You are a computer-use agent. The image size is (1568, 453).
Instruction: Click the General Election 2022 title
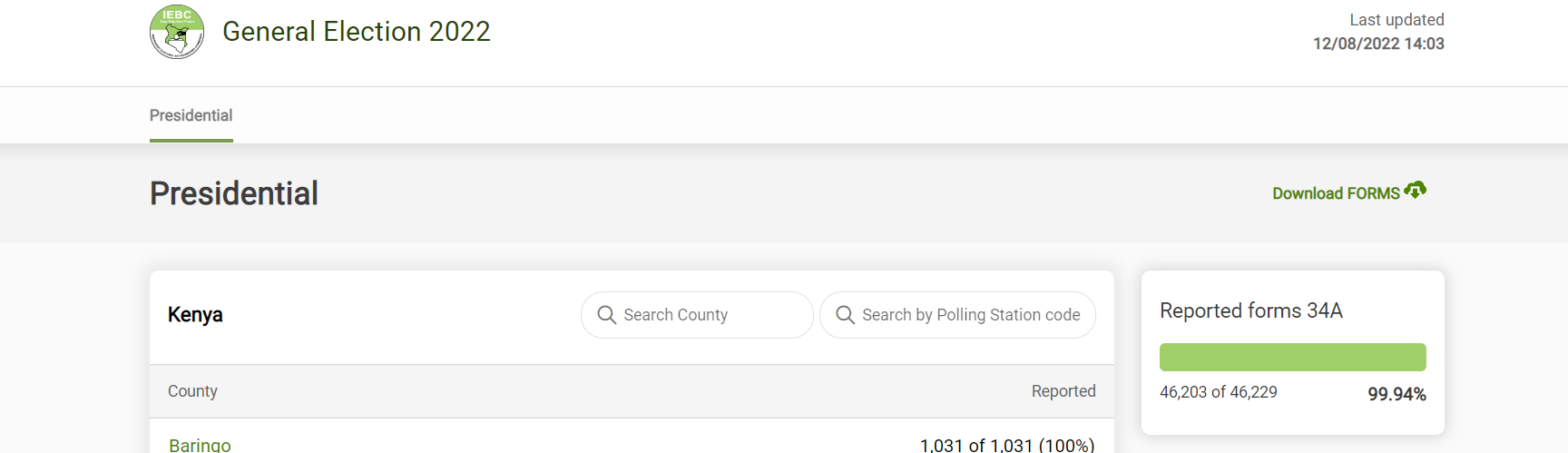coord(356,32)
